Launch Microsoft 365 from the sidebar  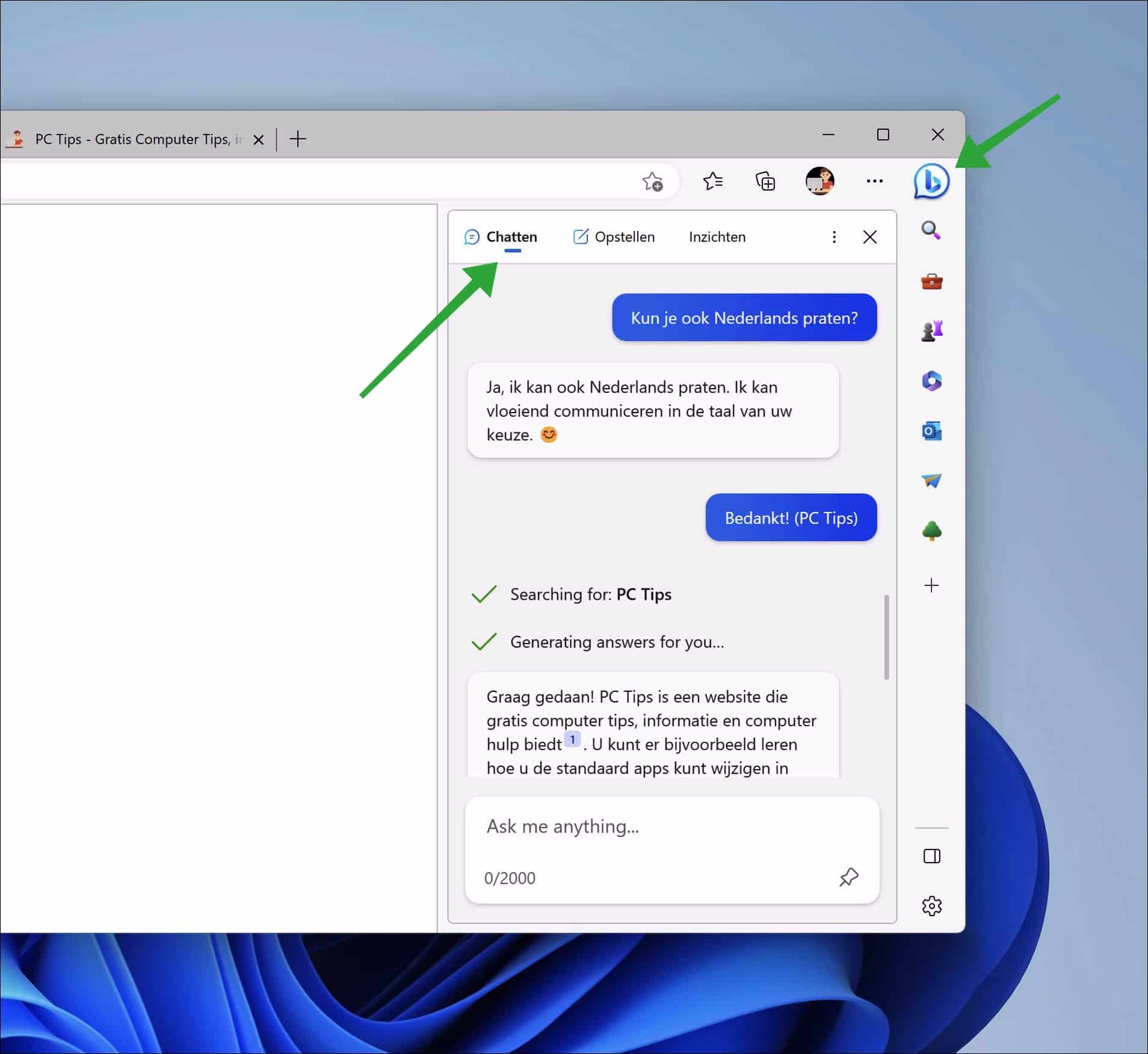coord(931,381)
